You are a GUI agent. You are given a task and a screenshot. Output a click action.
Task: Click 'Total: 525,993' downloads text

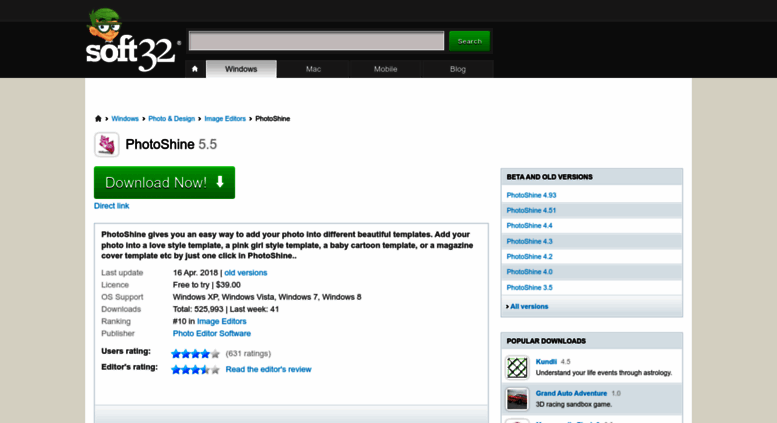[x=198, y=309]
